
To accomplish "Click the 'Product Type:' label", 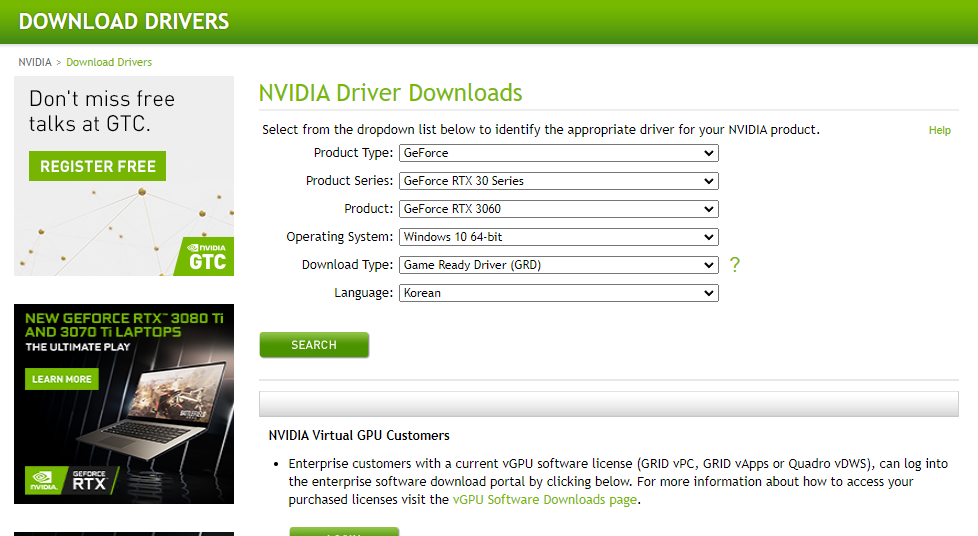I will [x=353, y=153].
